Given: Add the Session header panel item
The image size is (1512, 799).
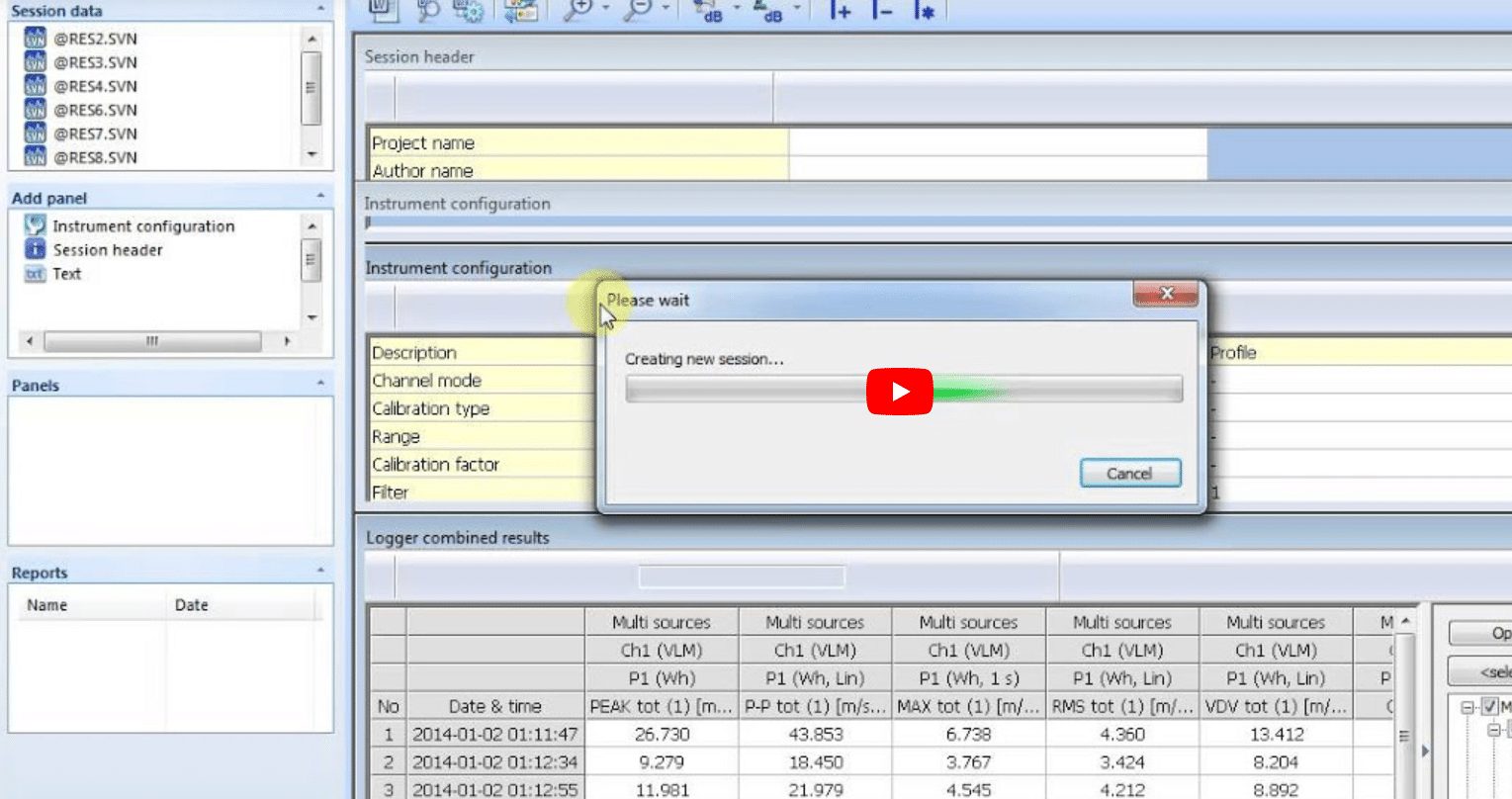Looking at the screenshot, I should (x=107, y=250).
